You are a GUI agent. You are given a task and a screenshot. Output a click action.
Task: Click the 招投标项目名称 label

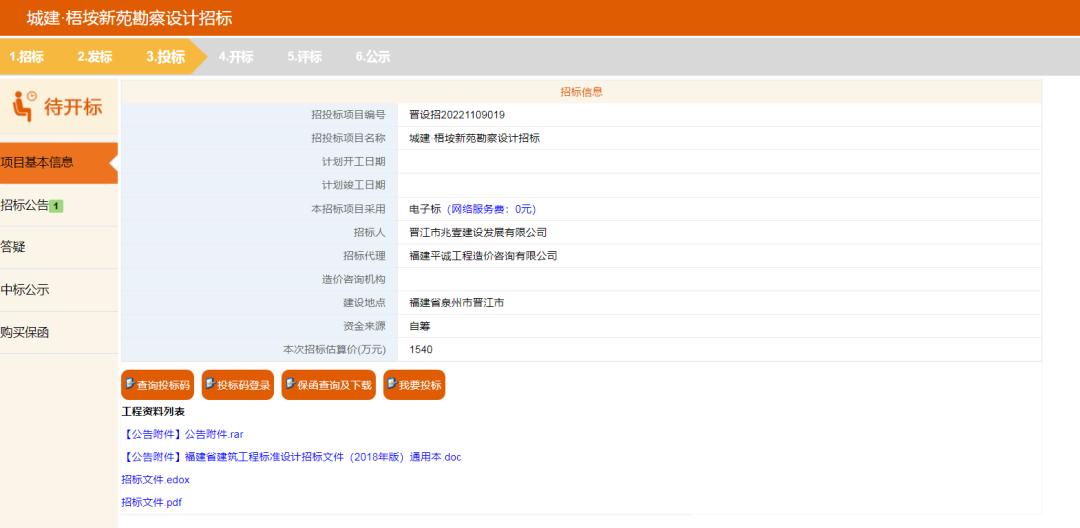point(349,138)
